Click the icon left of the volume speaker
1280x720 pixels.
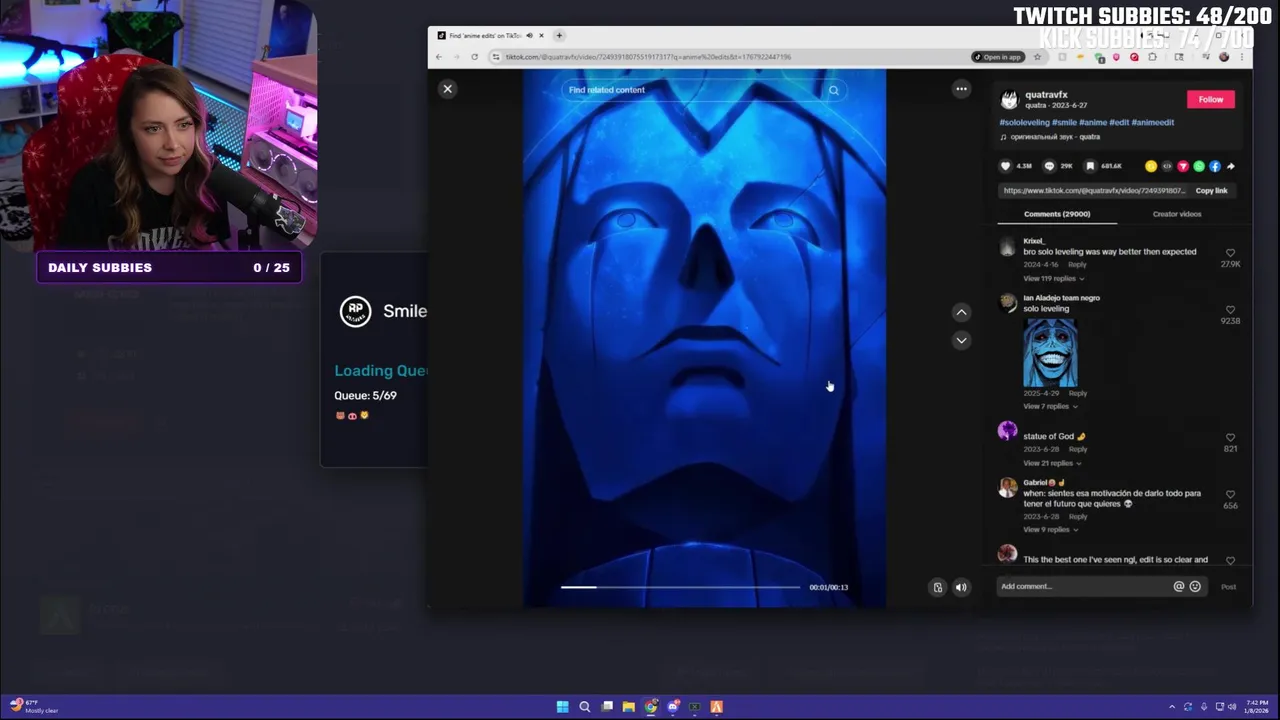[x=937, y=587]
